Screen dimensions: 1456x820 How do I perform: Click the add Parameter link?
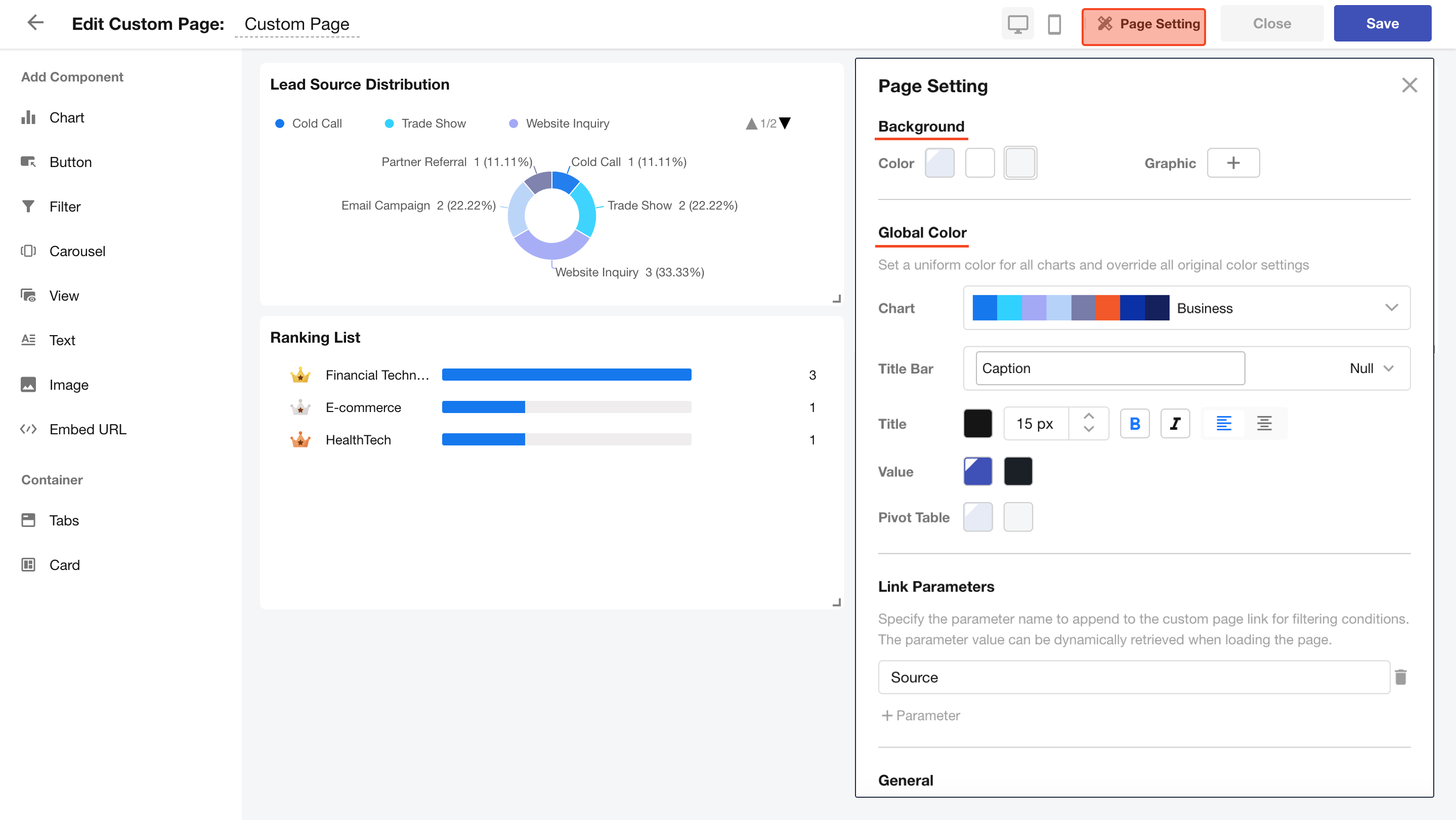tap(920, 715)
